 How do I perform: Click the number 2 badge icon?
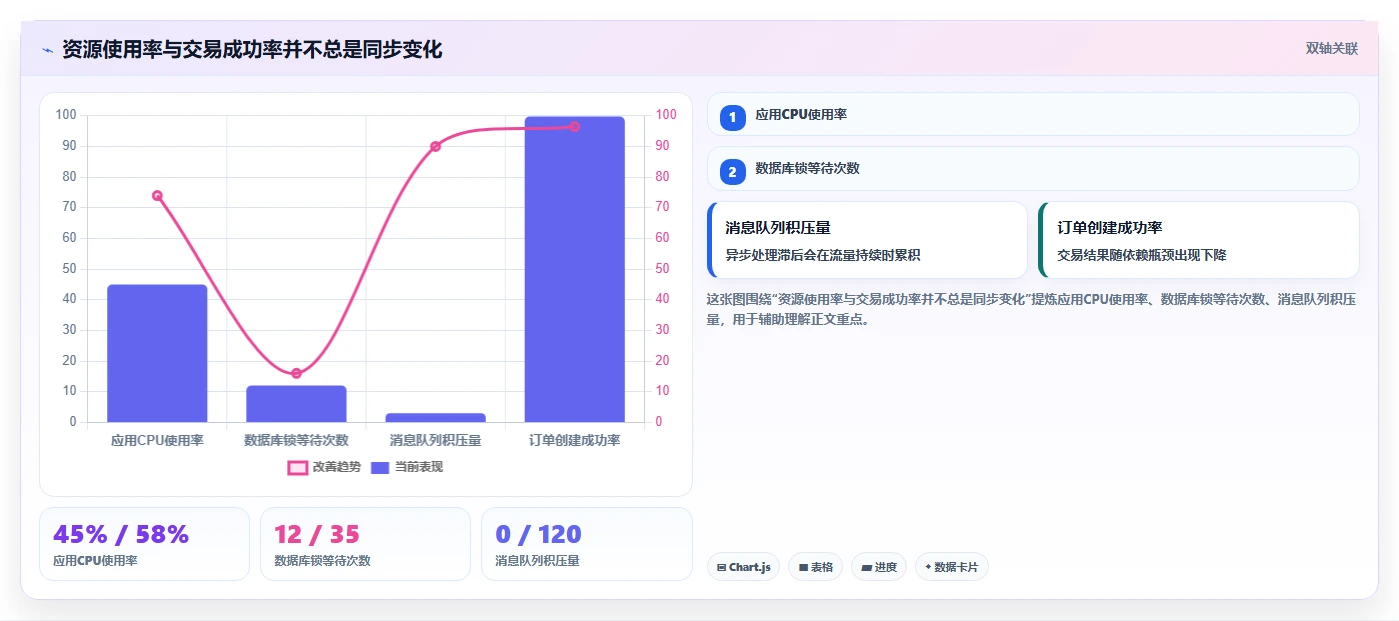click(732, 172)
